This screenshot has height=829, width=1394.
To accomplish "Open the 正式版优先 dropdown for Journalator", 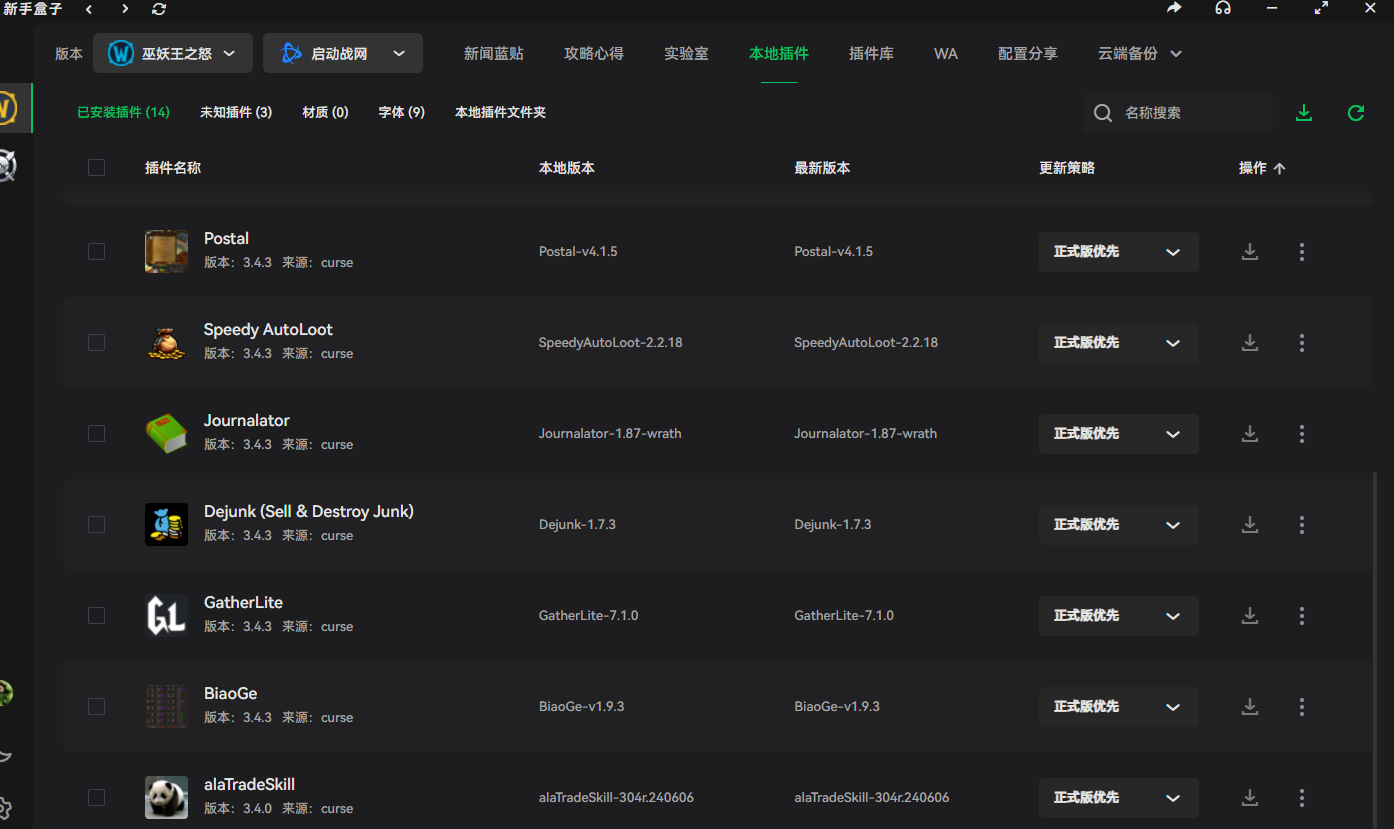I will tap(1118, 434).
